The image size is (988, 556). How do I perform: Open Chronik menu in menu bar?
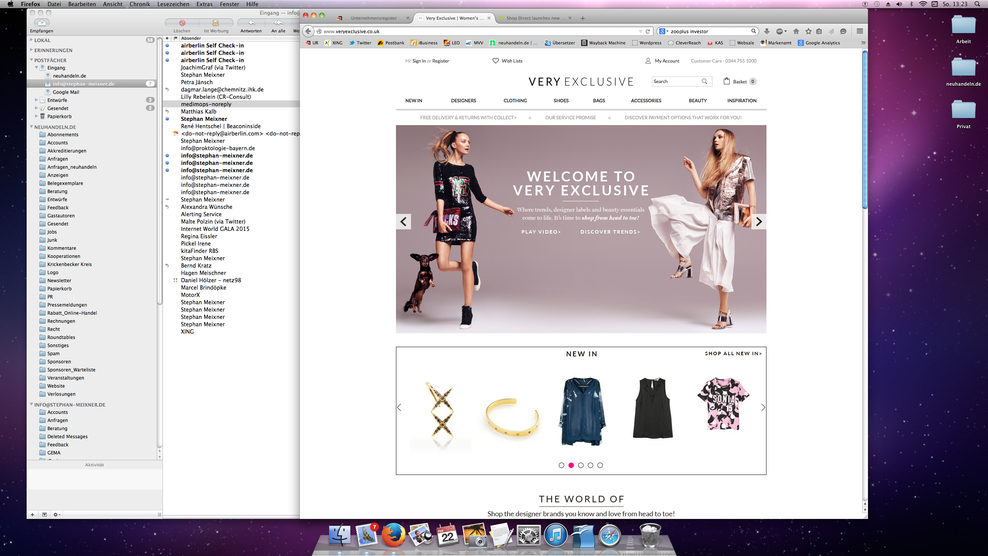[x=140, y=4]
